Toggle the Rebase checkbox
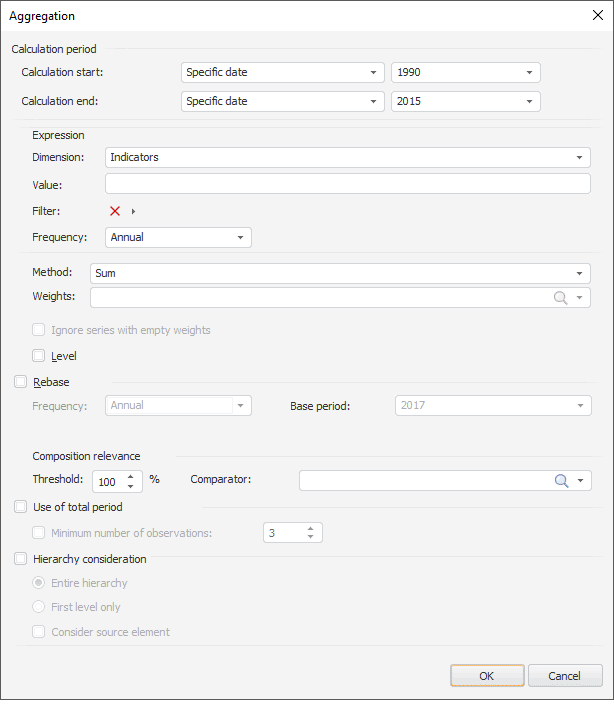Image resolution: width=614 pixels, height=710 pixels. tap(21, 382)
